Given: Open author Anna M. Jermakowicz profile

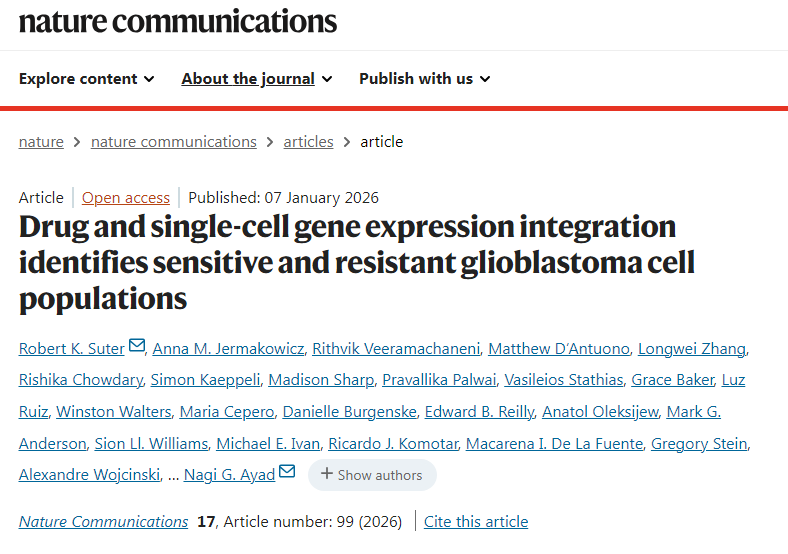Looking at the screenshot, I should (x=226, y=348).
